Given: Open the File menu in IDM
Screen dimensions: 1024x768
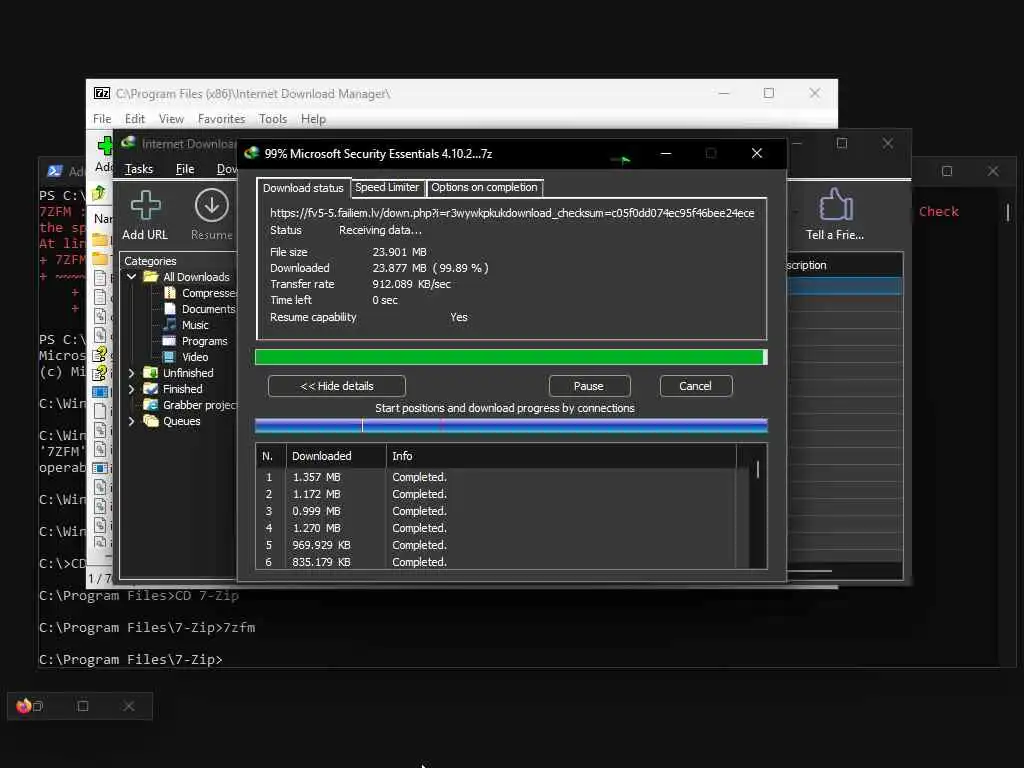Looking at the screenshot, I should click(185, 169).
